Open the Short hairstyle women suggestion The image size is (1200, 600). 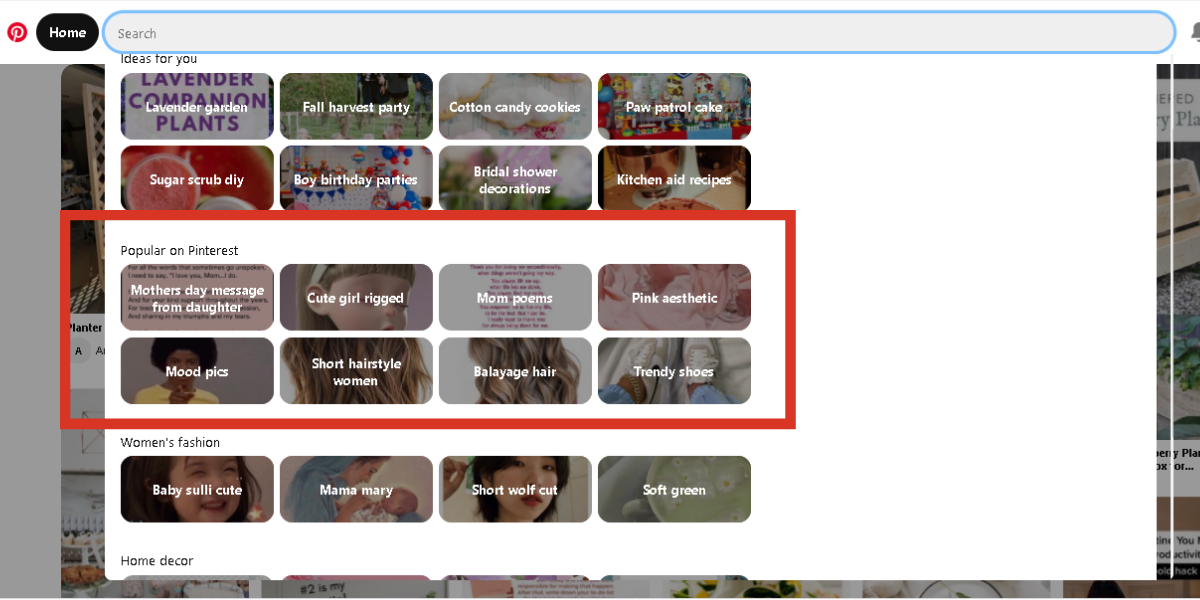click(x=356, y=370)
